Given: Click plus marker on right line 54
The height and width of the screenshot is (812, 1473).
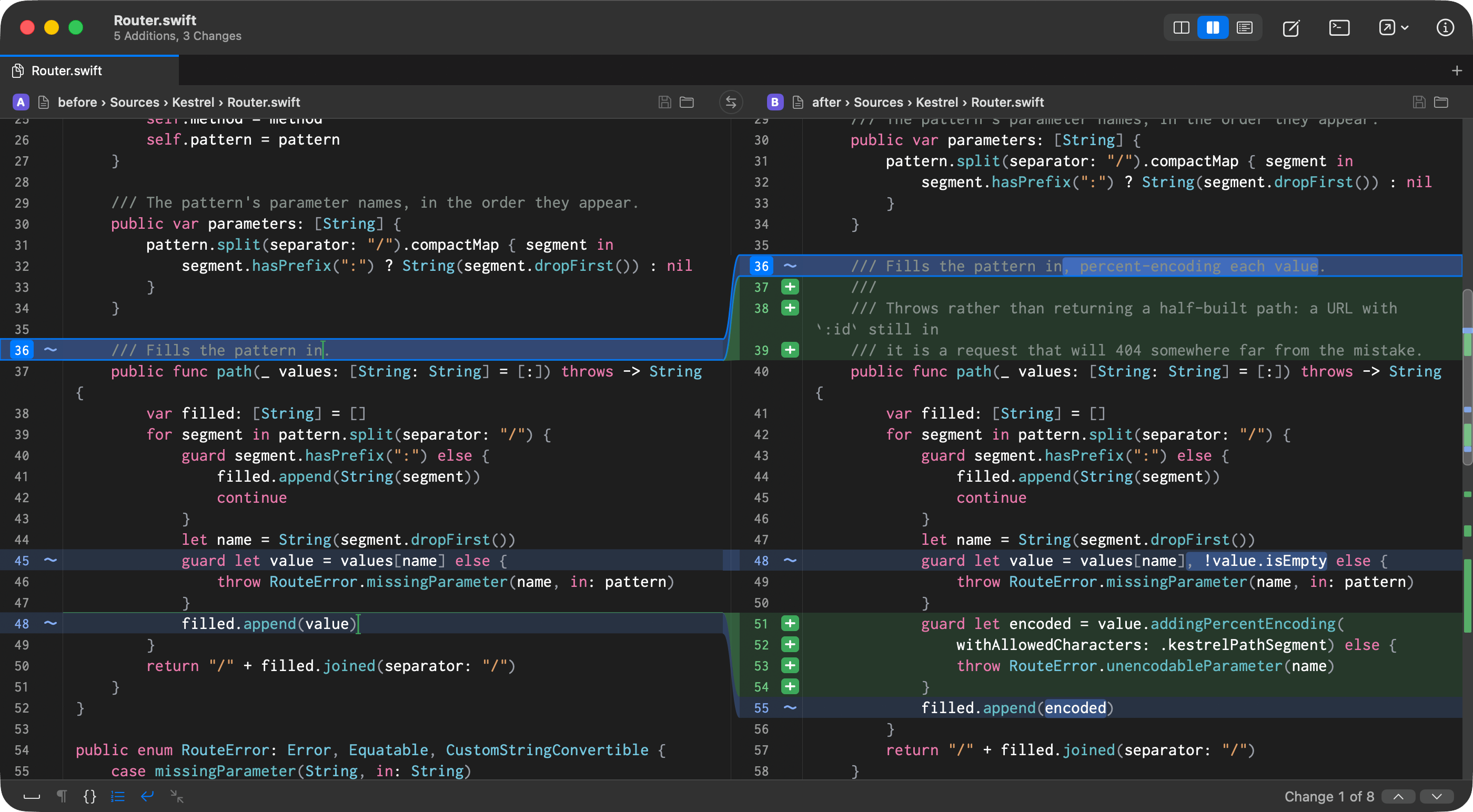Looking at the screenshot, I should tap(790, 686).
